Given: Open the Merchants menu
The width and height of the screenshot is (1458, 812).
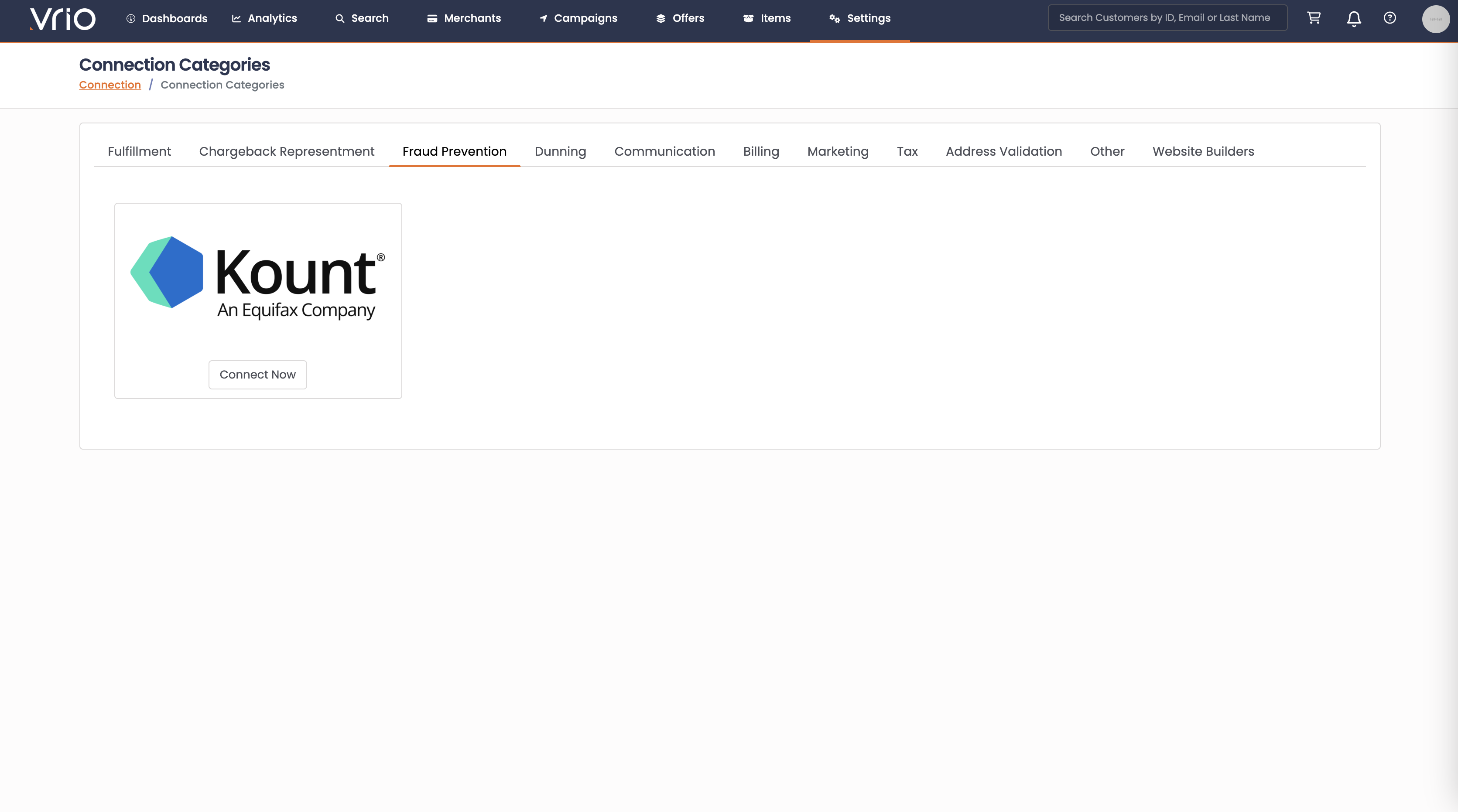Looking at the screenshot, I should click(464, 18).
